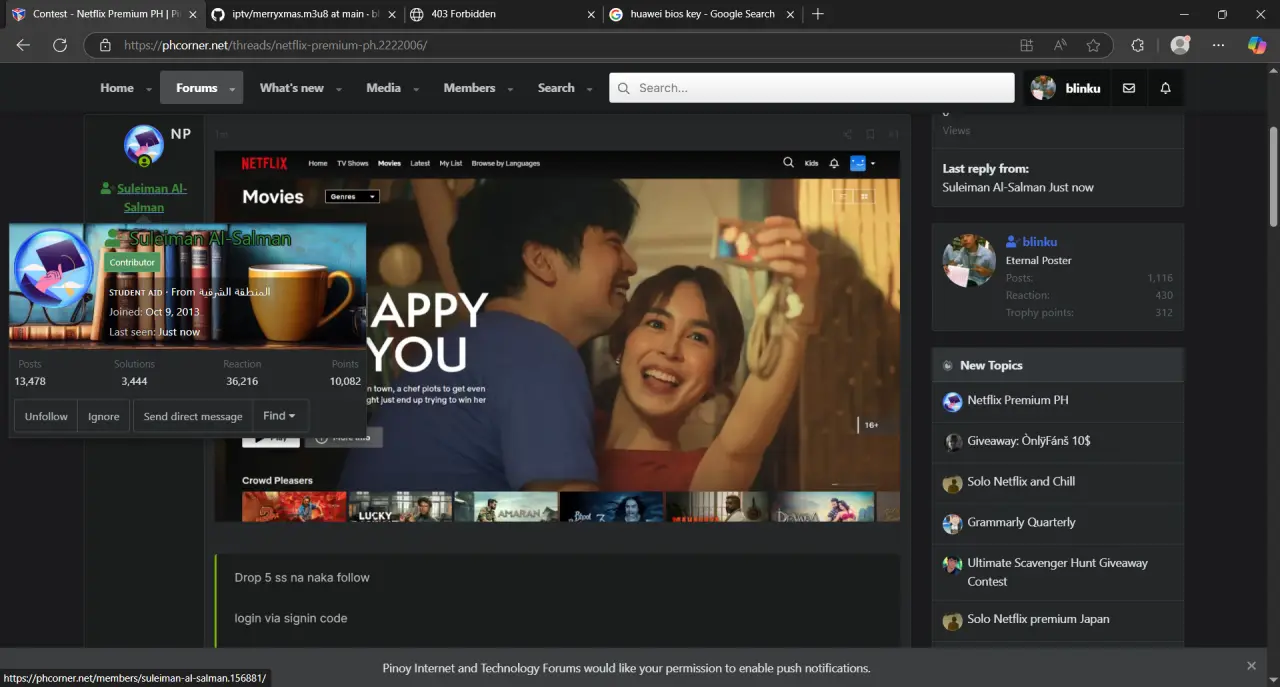Viewport: 1280px width, 687px height.
Task: Open the What's new nav item
Action: 291,88
